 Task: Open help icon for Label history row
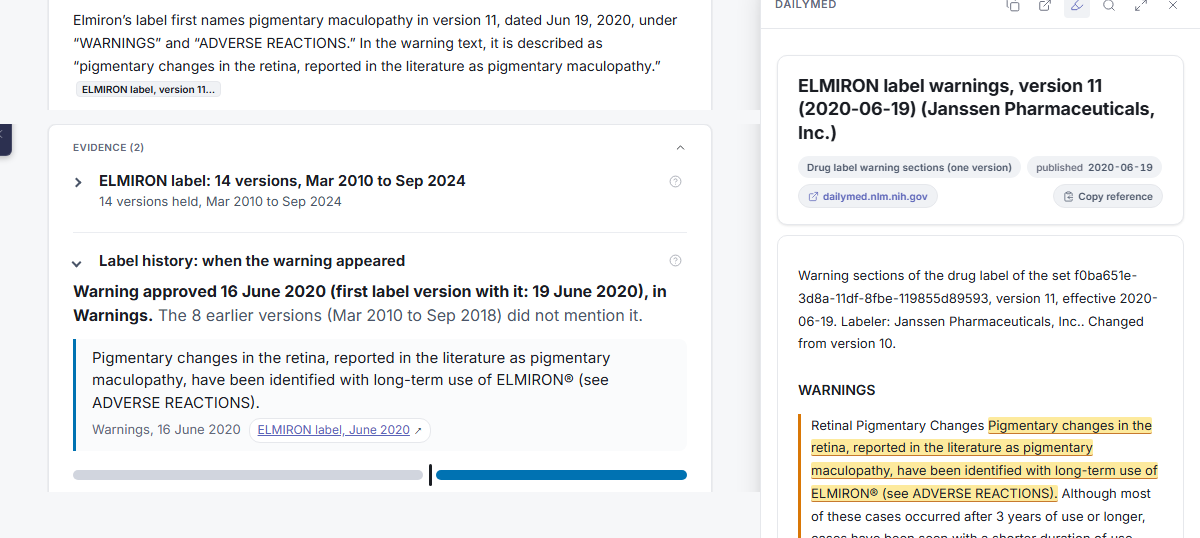[675, 261]
